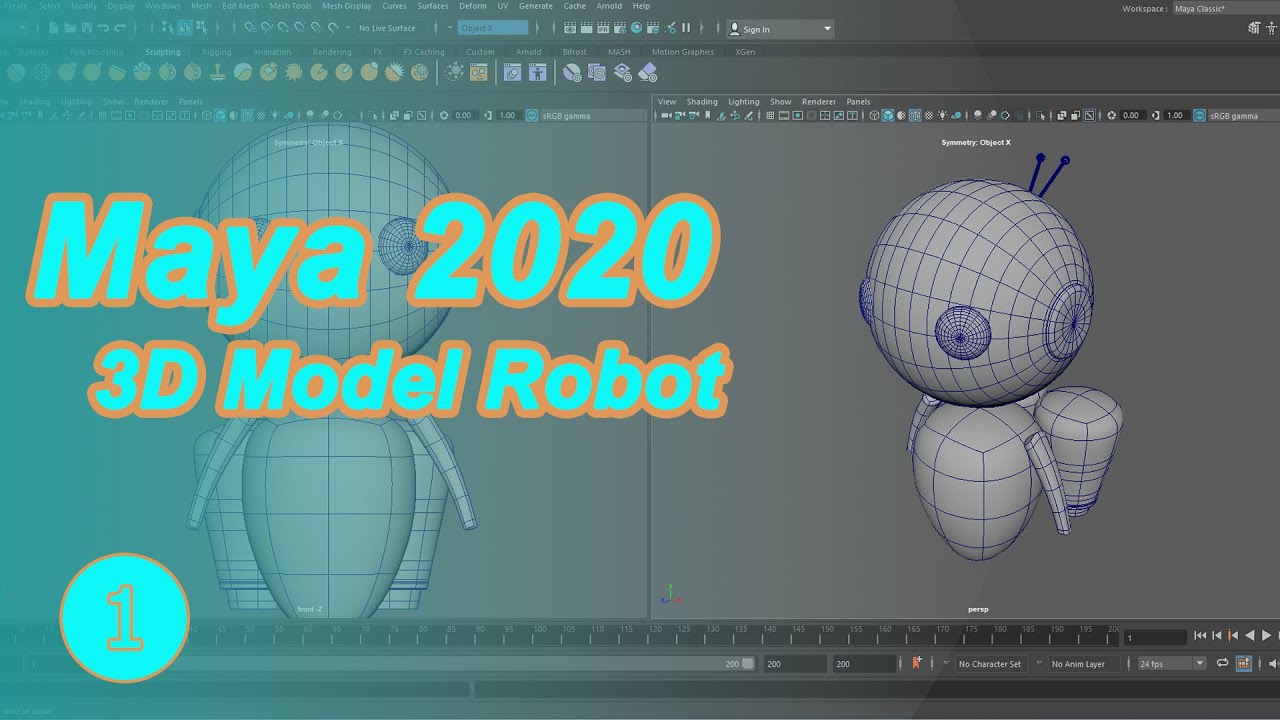Viewport: 1280px width, 720px height.
Task: Open Panels menu in persp panel
Action: pyautogui.click(x=858, y=101)
